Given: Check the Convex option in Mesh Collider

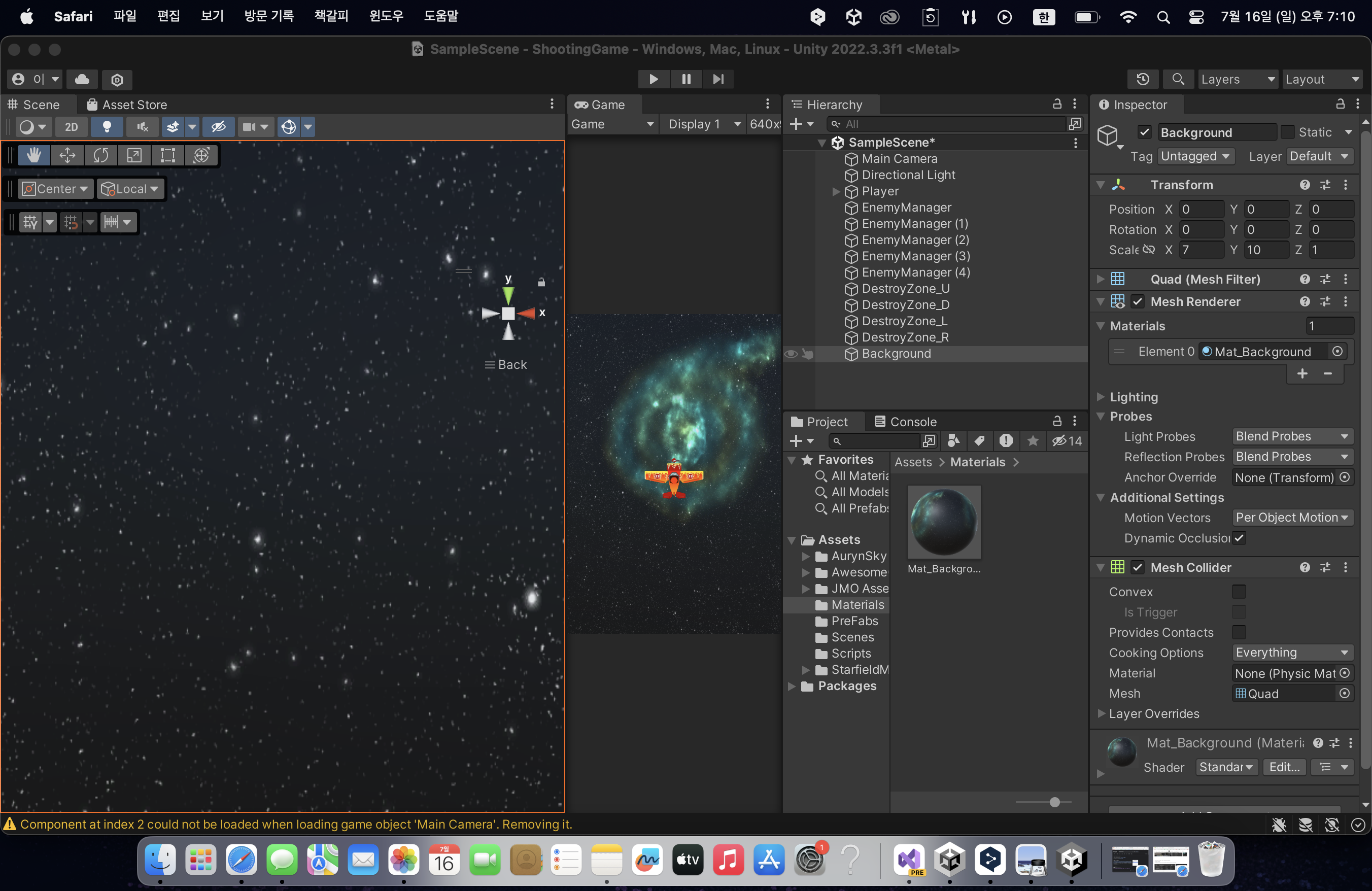Looking at the screenshot, I should [x=1238, y=592].
